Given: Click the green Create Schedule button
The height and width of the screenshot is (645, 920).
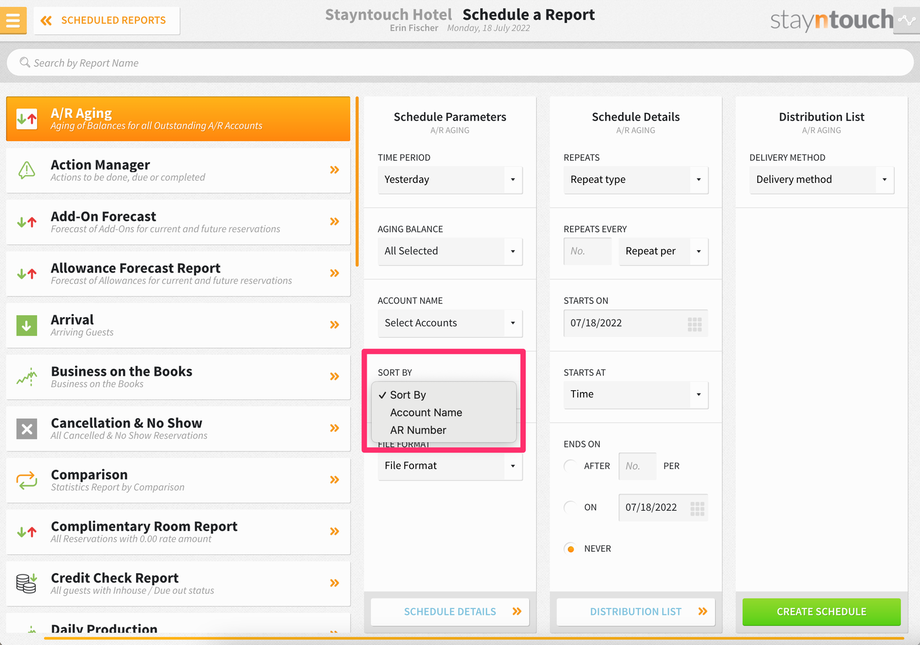Looking at the screenshot, I should pyautogui.click(x=821, y=612).
